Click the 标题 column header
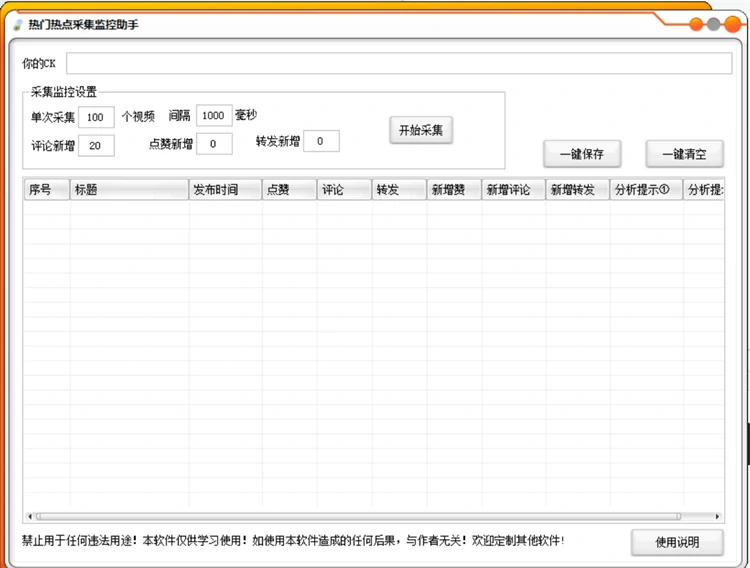750x568 pixels. 129,189
